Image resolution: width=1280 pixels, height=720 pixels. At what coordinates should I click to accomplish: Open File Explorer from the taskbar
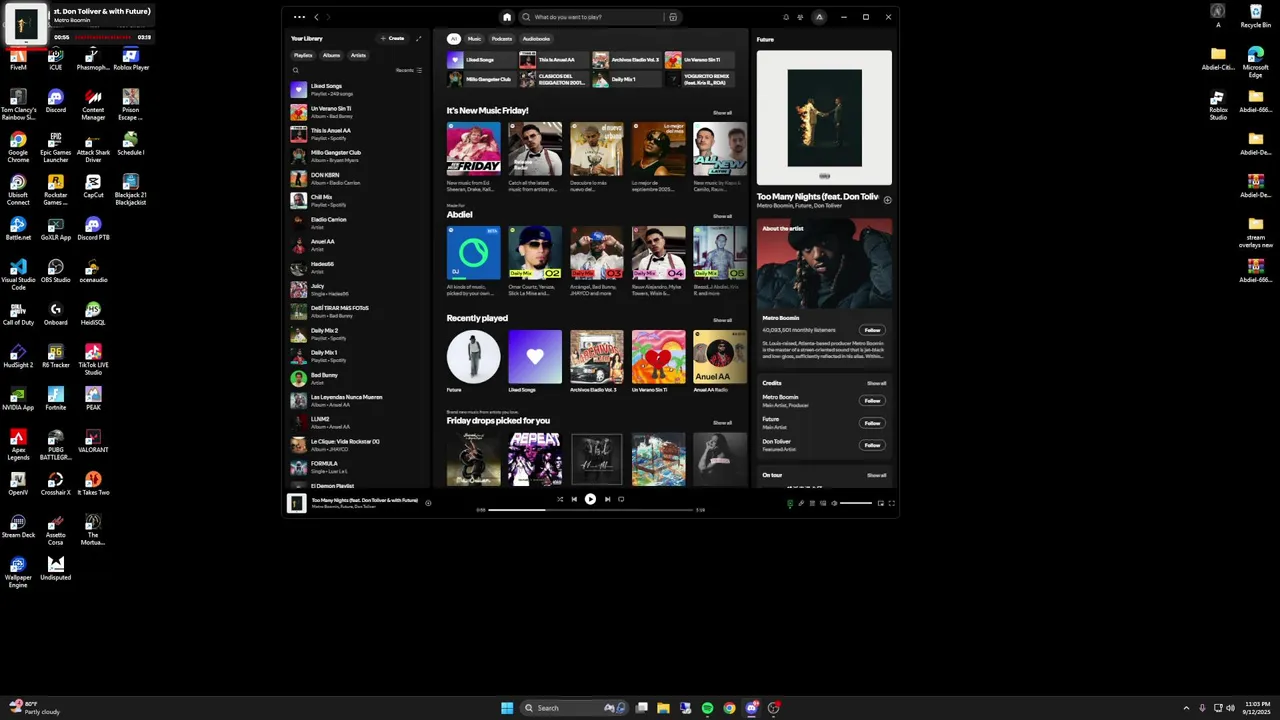coord(663,708)
